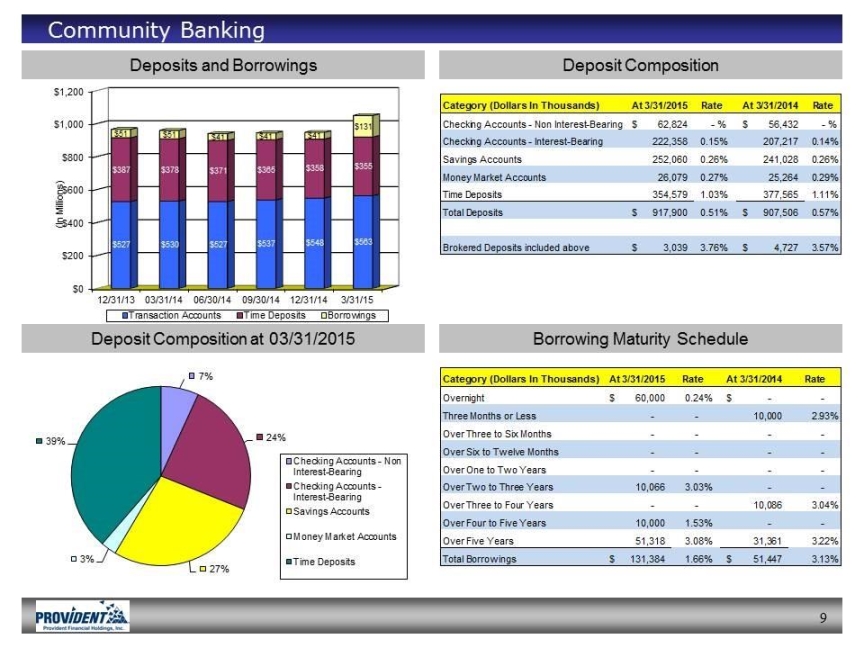Click the Over Four to Five Years row
Screen dimensions: 864x648
pyautogui.click(x=640, y=523)
